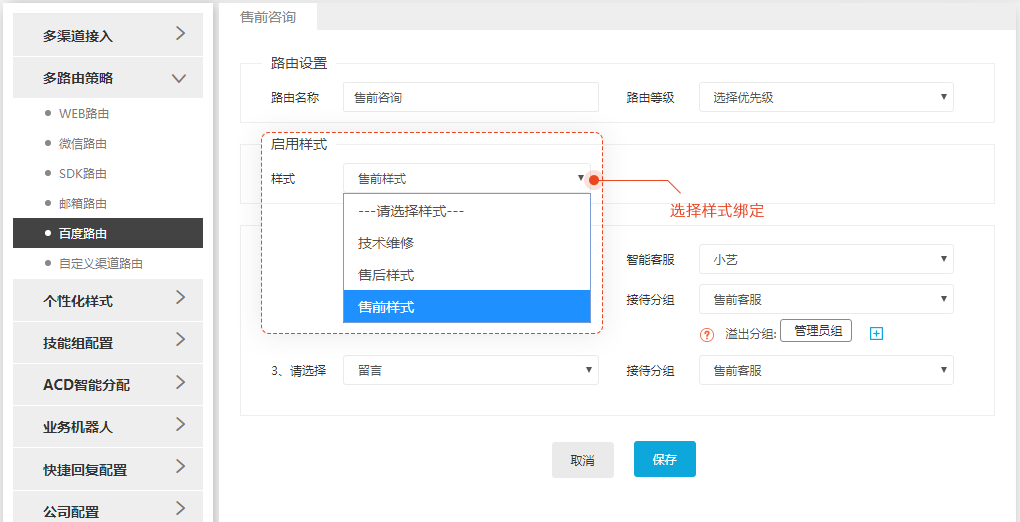This screenshot has height=522, width=1020.
Task: Click the 管理员组 overflow group tag
Action: tap(816, 331)
